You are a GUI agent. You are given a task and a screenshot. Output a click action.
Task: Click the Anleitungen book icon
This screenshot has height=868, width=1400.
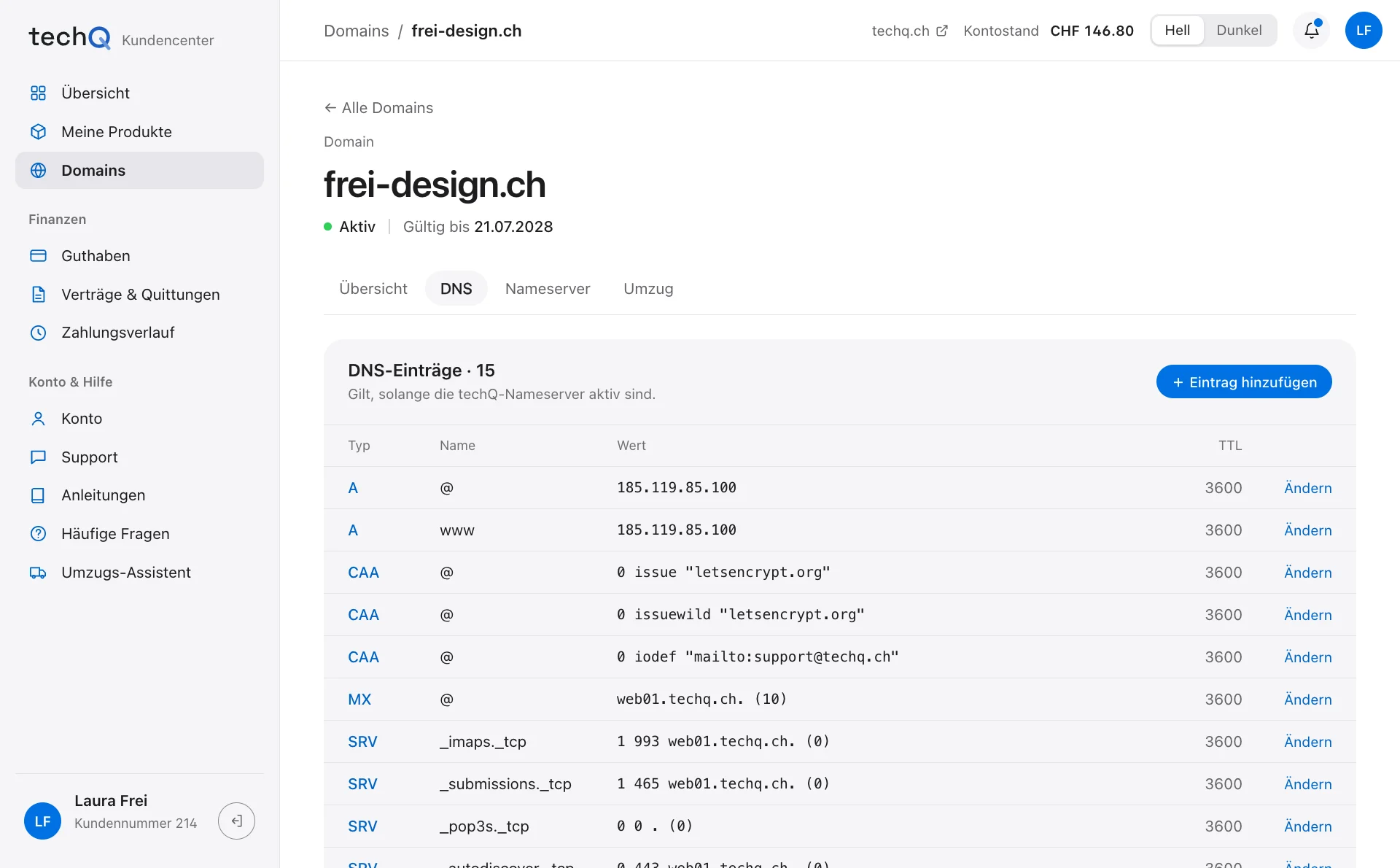click(38, 495)
